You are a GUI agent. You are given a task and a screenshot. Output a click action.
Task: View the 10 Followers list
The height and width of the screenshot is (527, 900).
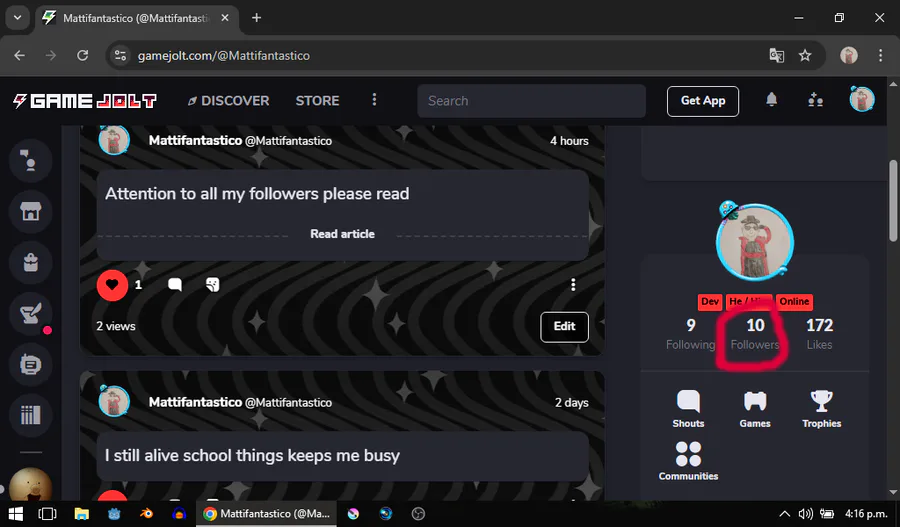coord(755,334)
